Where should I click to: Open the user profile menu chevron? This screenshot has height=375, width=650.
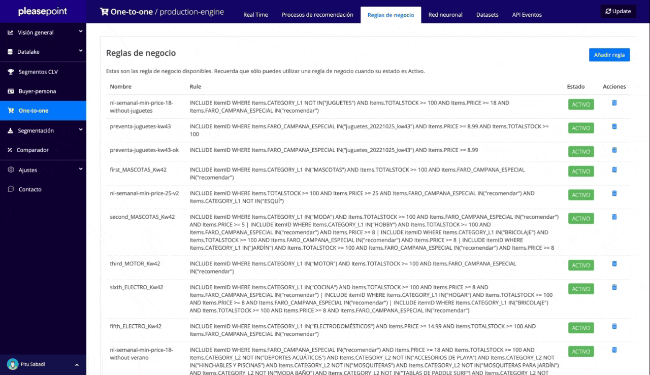[x=77, y=365]
